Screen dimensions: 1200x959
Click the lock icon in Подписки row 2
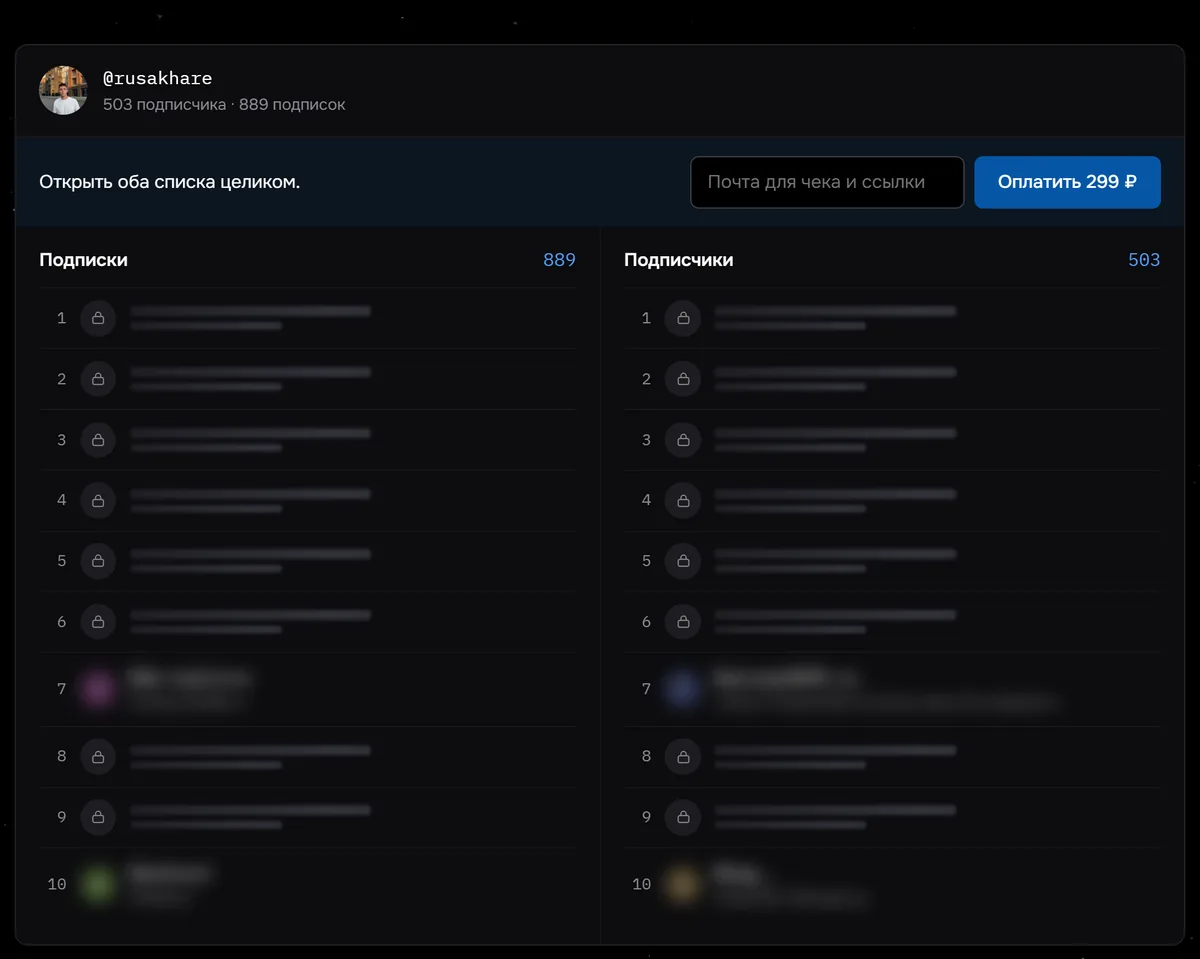(98, 379)
